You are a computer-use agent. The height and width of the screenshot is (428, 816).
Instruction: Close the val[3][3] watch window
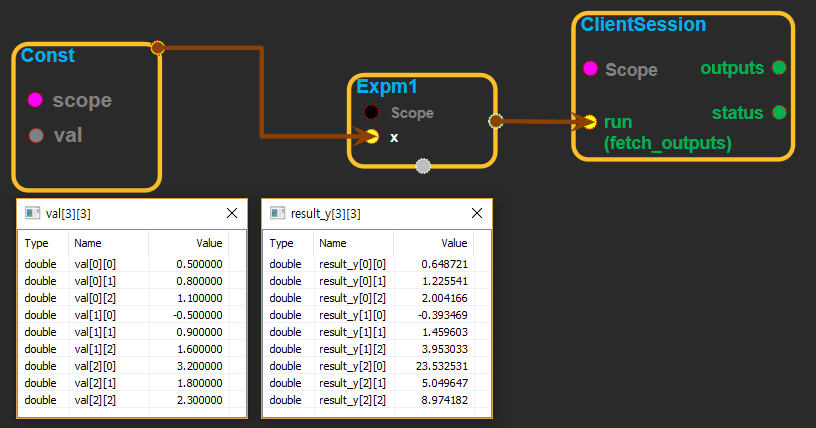pyautogui.click(x=232, y=213)
